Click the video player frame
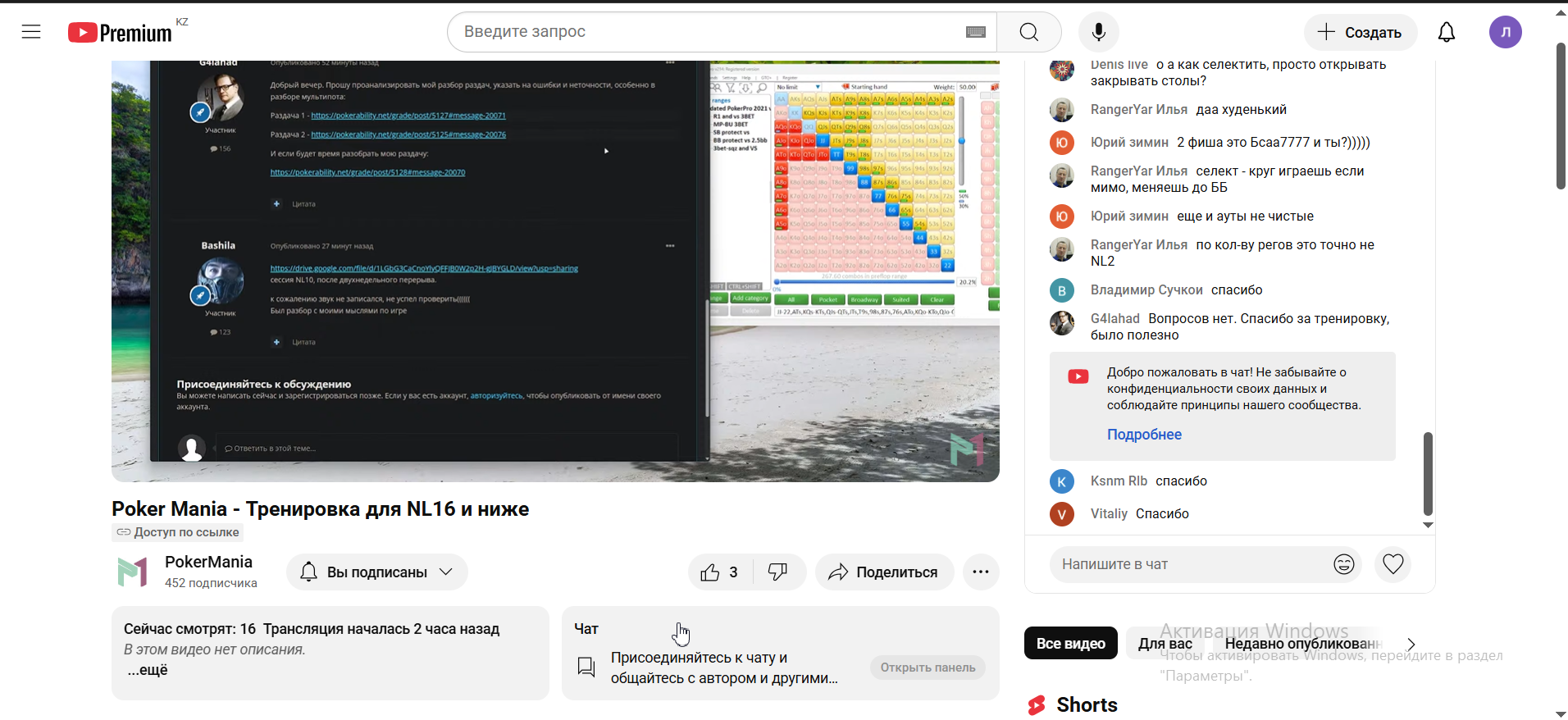Image resolution: width=1568 pixels, height=720 pixels. coord(555,271)
